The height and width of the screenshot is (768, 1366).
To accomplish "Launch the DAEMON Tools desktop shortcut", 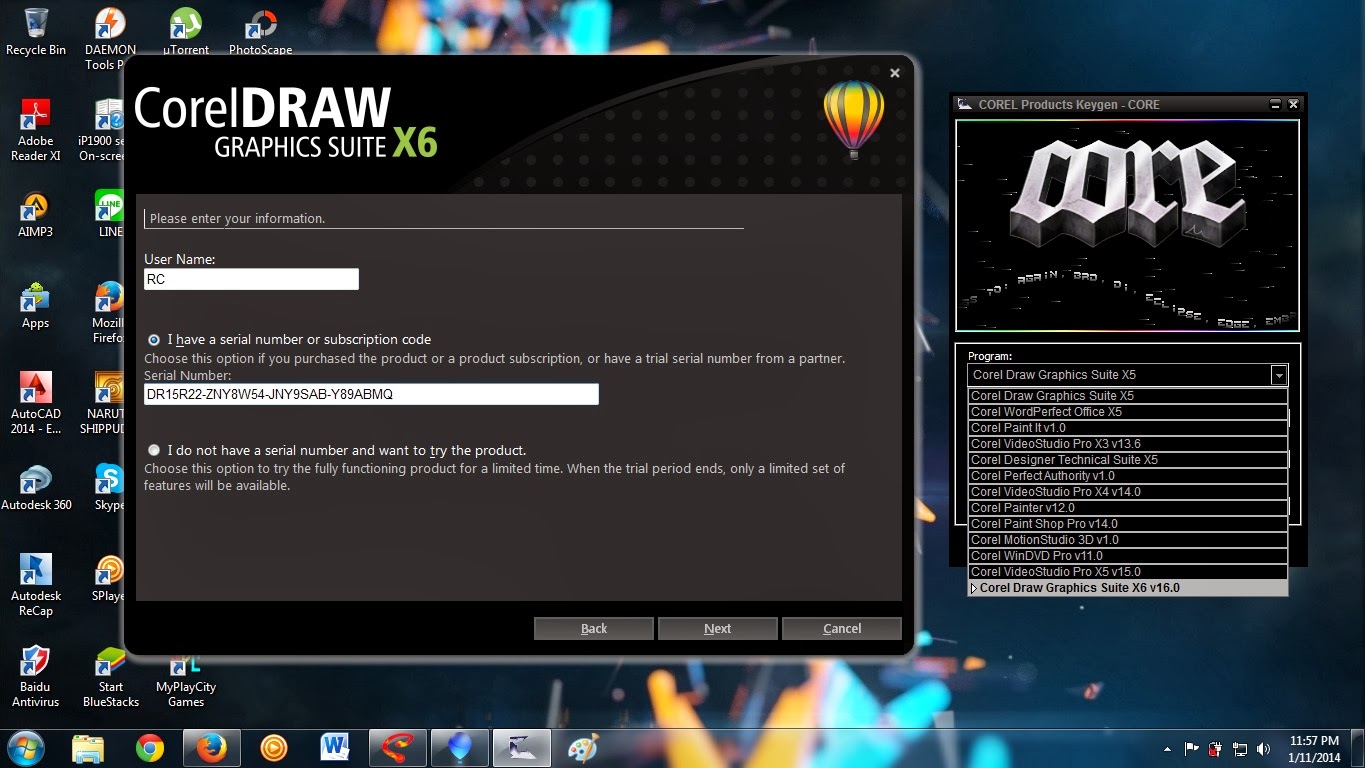I will (110, 40).
